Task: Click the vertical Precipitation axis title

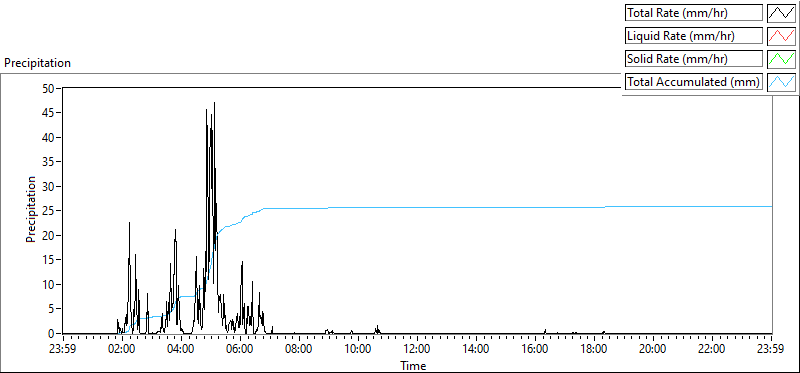Action: click(x=31, y=209)
